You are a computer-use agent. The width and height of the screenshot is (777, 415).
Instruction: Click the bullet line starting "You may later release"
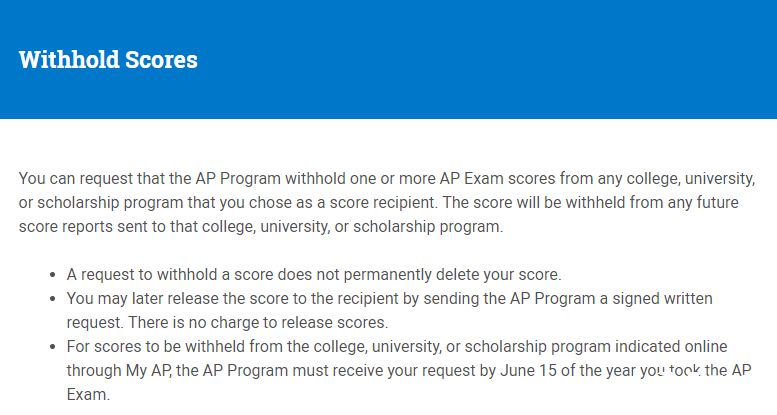pyautogui.click(x=389, y=298)
